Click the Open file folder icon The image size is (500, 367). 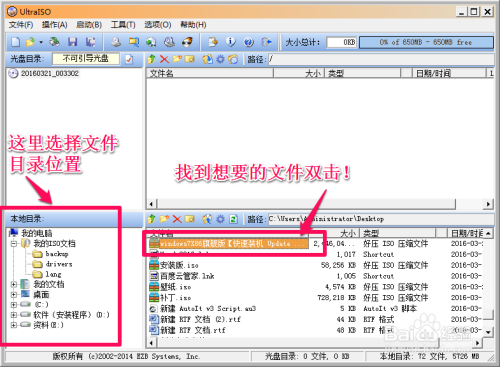[x=30, y=42]
